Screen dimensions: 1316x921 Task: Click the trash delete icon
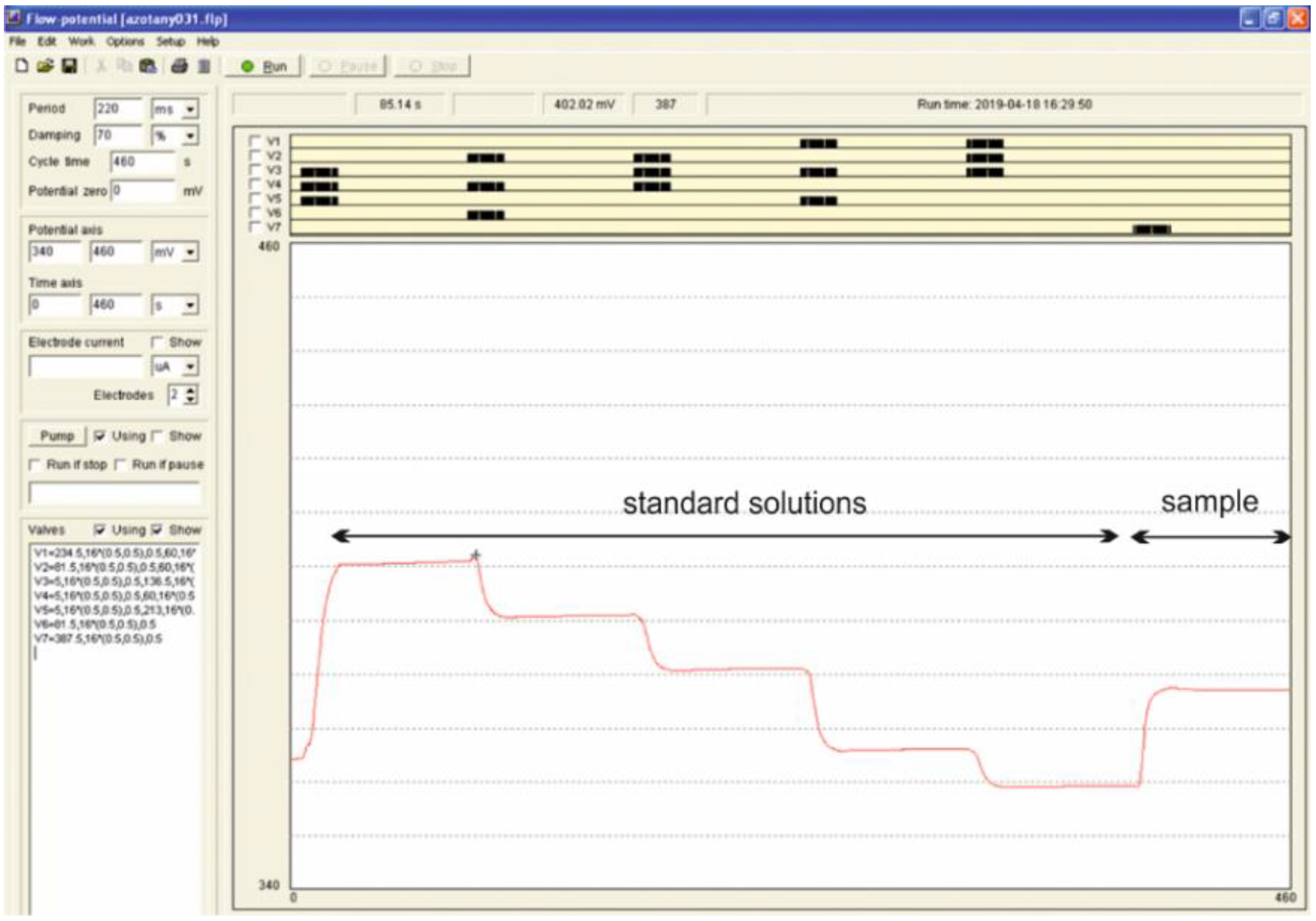[204, 67]
